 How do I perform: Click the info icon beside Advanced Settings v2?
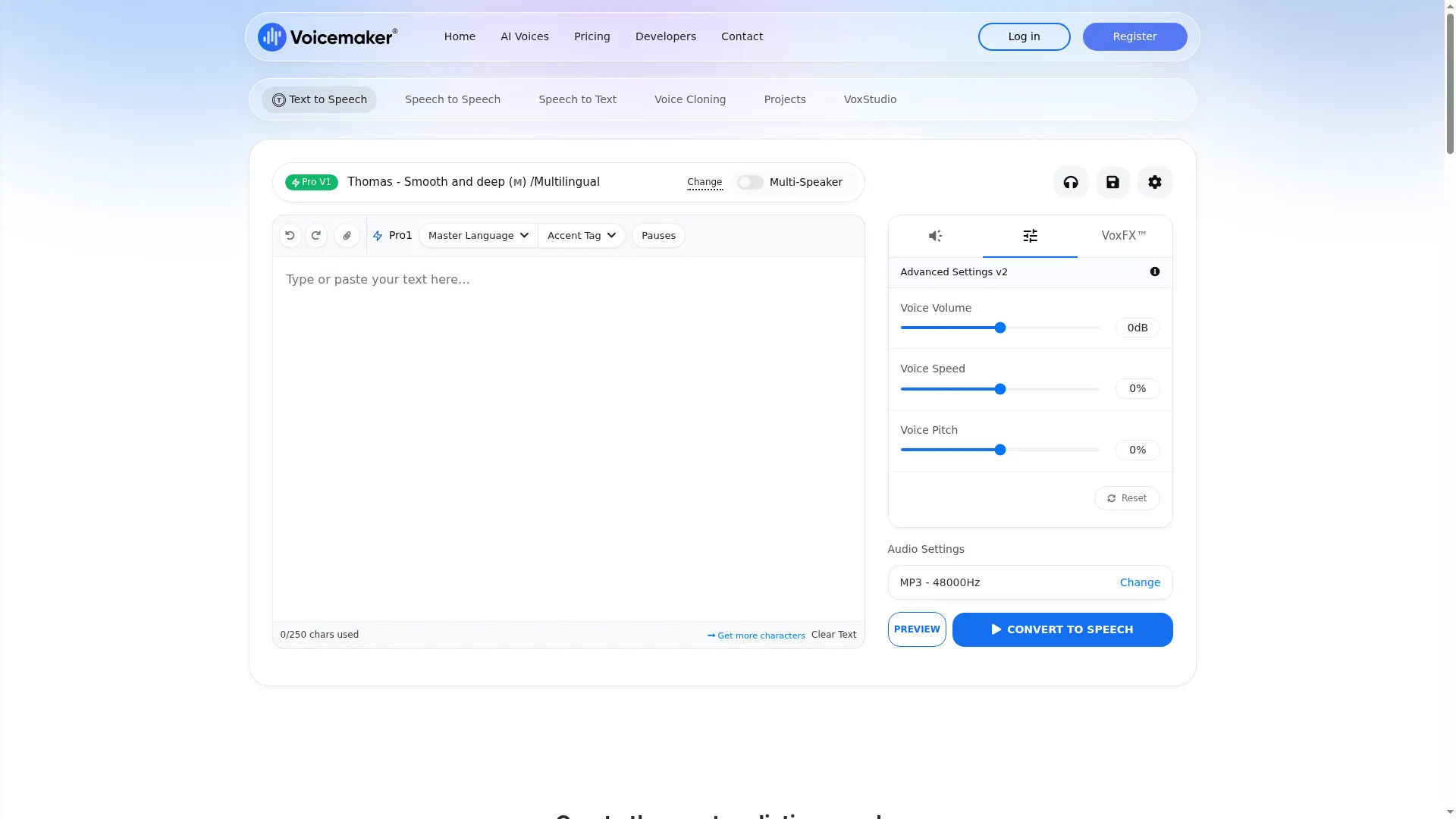(x=1154, y=271)
